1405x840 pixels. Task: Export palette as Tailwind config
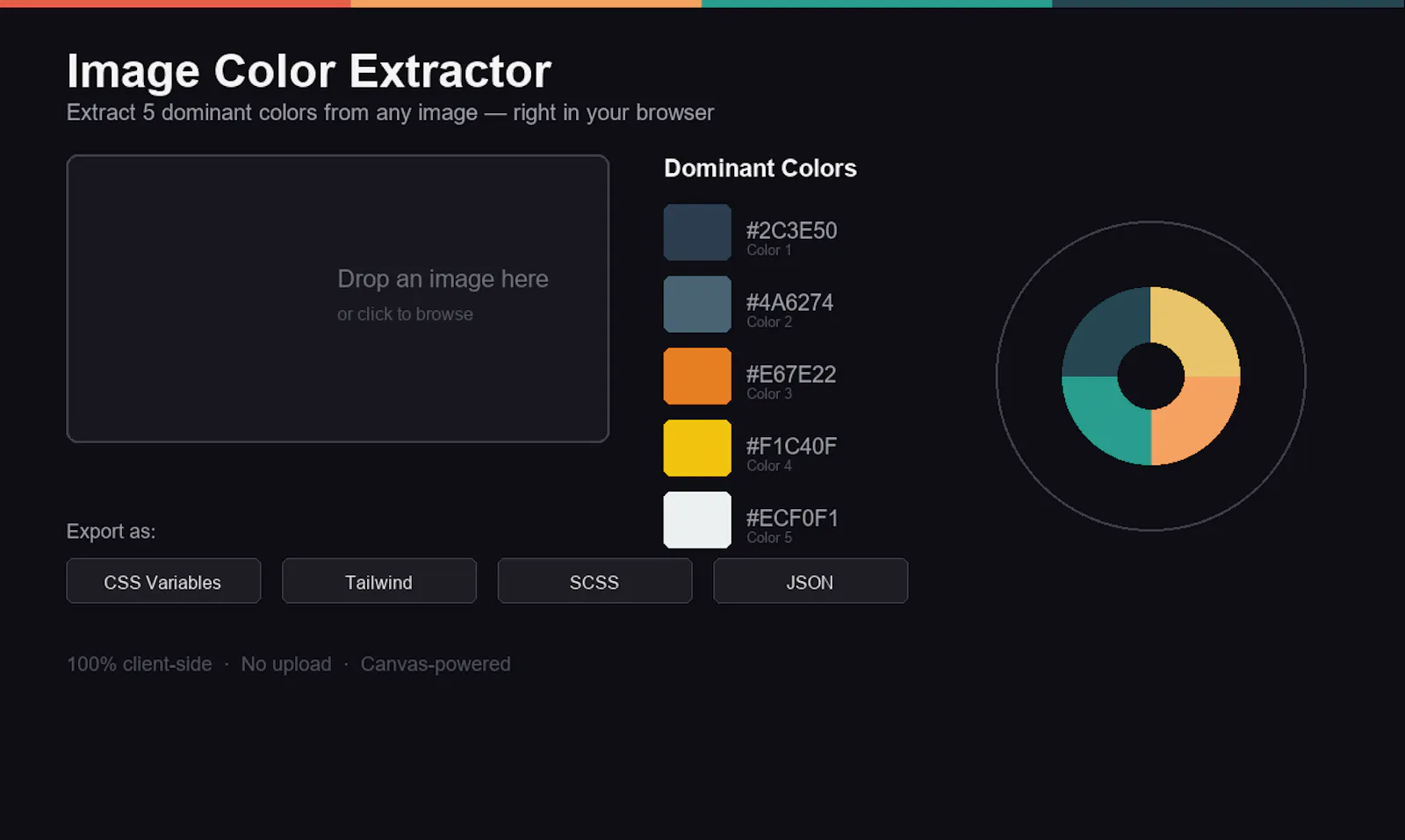379,581
